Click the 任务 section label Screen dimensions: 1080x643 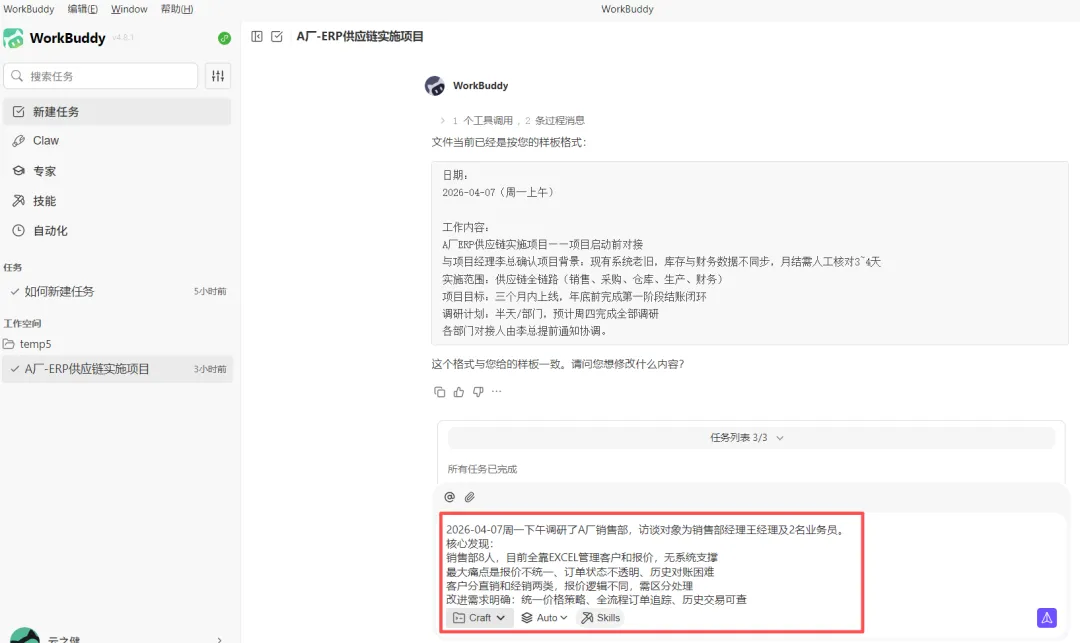[x=12, y=267]
